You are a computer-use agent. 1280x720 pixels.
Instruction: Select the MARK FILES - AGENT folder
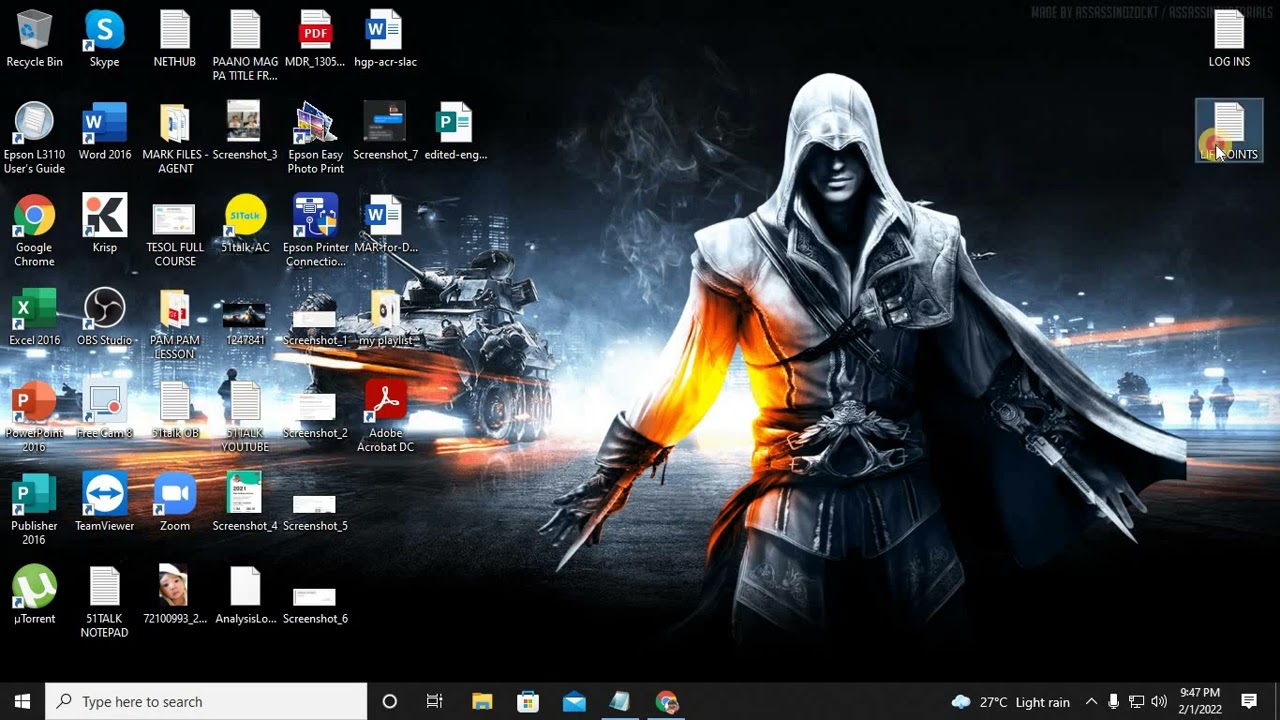(175, 139)
